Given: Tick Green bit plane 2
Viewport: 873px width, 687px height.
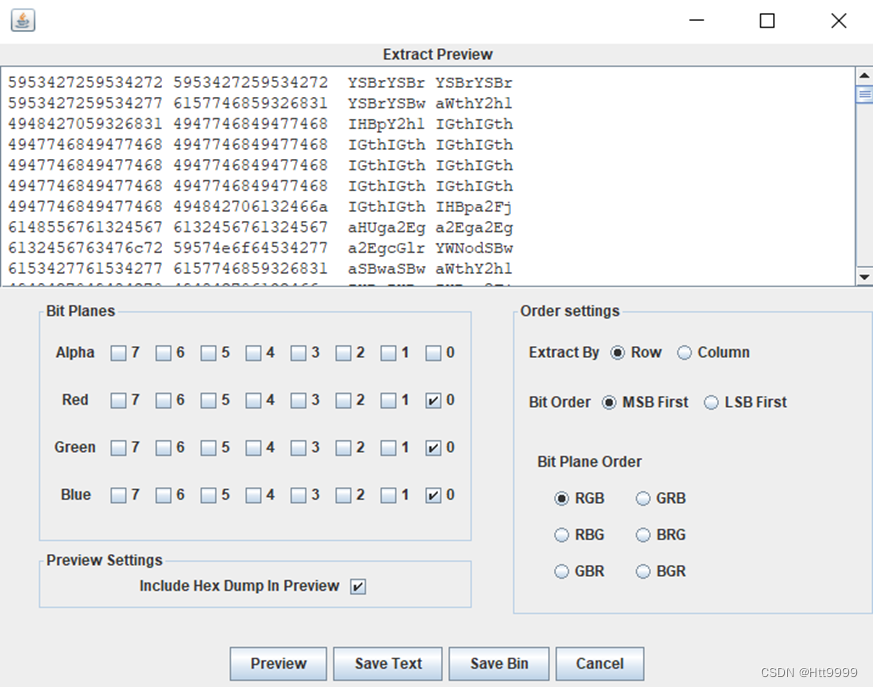Looking at the screenshot, I should 344,448.
